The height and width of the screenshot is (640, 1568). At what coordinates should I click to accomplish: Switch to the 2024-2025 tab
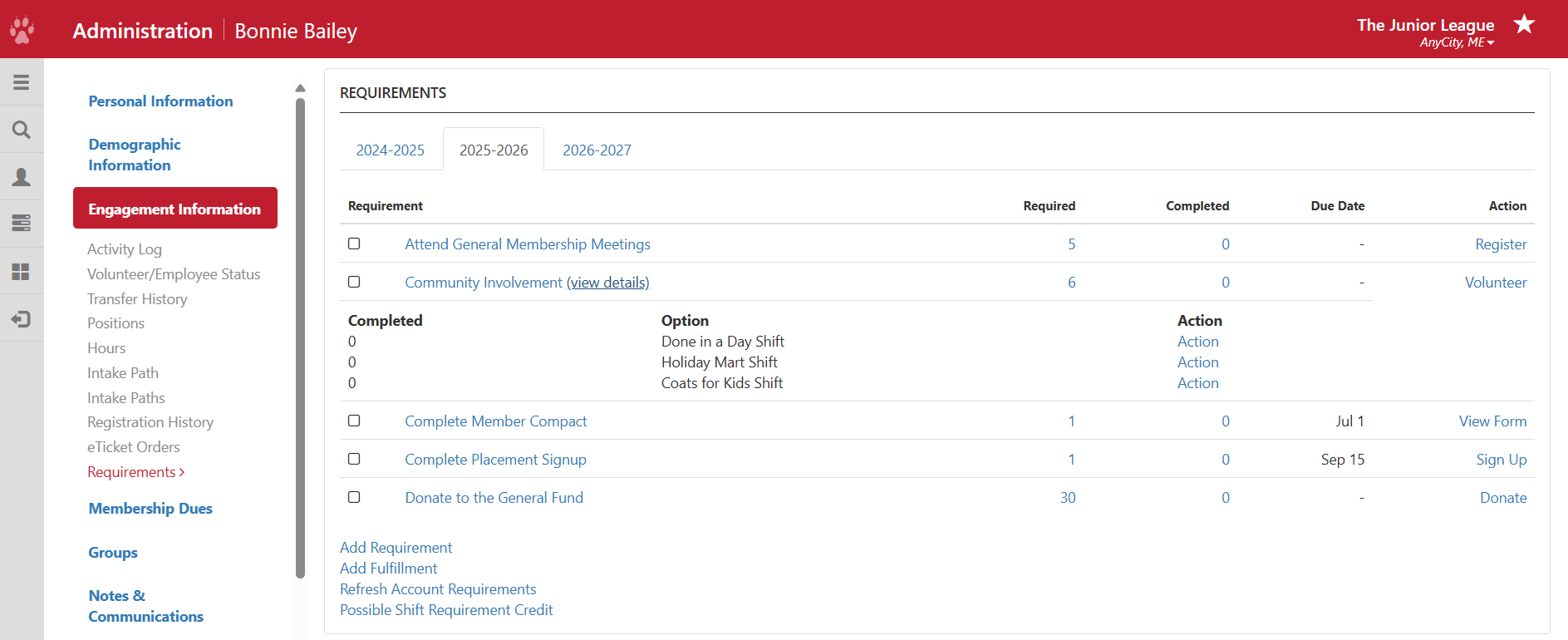pyautogui.click(x=391, y=150)
